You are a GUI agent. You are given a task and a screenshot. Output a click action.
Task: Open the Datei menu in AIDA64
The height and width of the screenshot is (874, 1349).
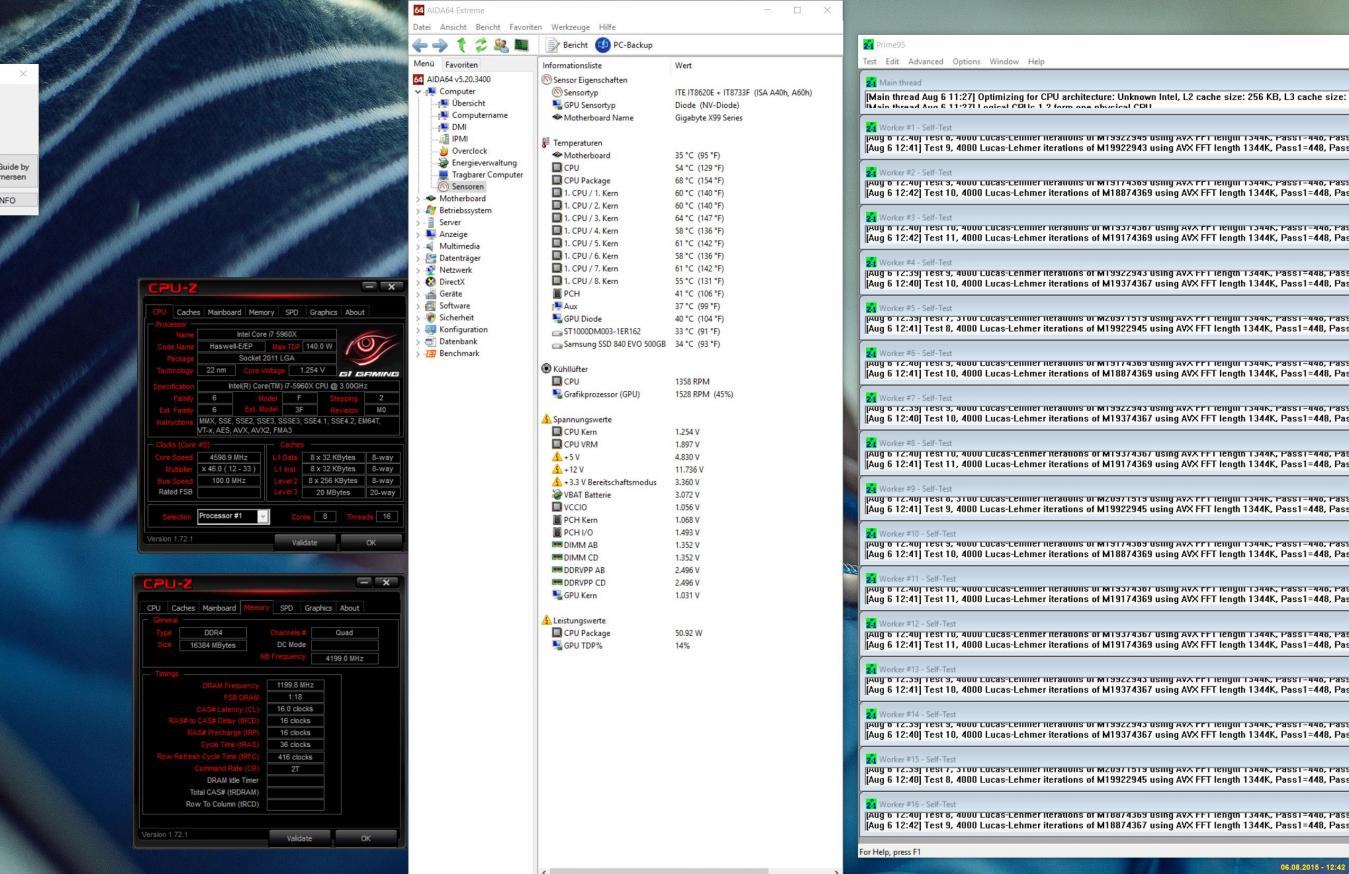[x=422, y=26]
